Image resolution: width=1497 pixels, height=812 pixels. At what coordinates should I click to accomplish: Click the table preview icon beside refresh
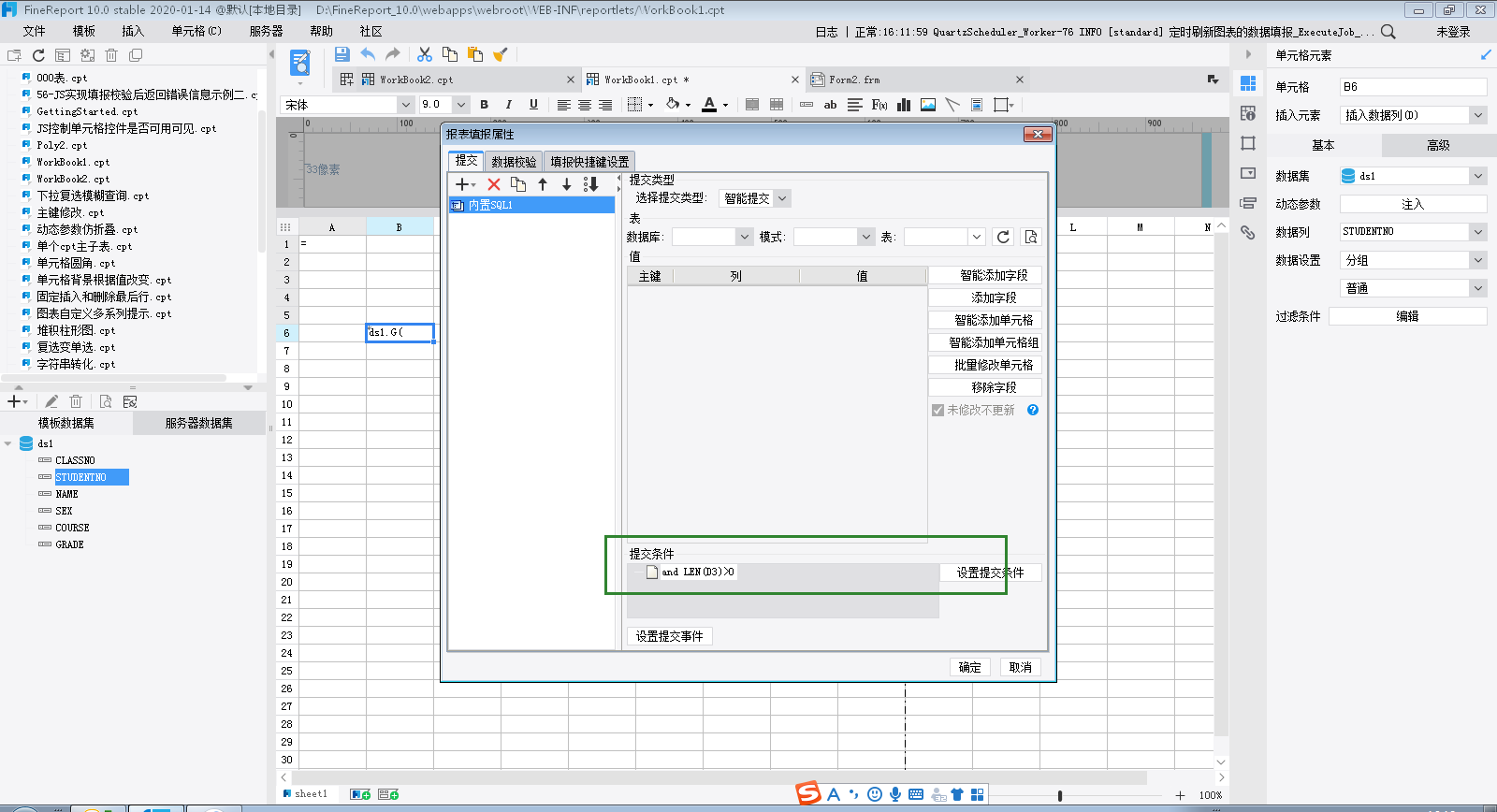[x=1031, y=237]
